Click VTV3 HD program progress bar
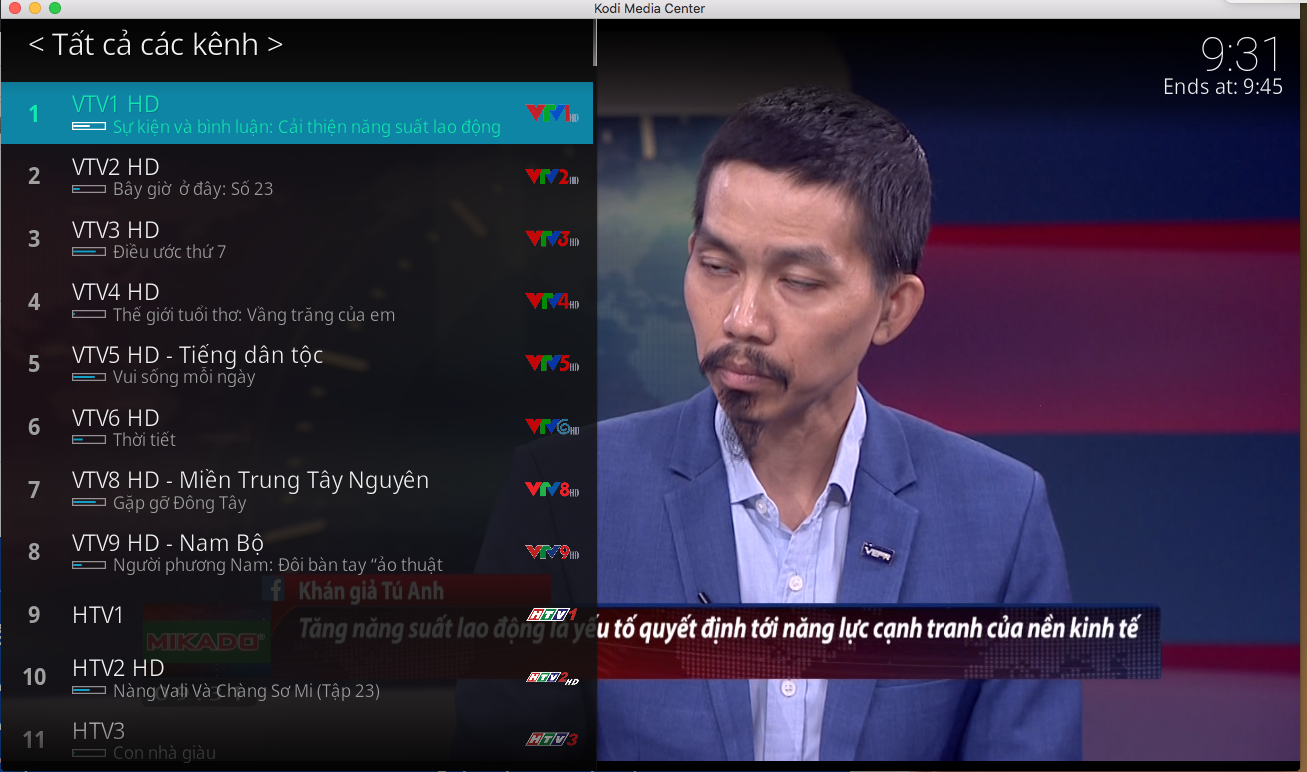Image resolution: width=1307 pixels, height=772 pixels. 89,252
